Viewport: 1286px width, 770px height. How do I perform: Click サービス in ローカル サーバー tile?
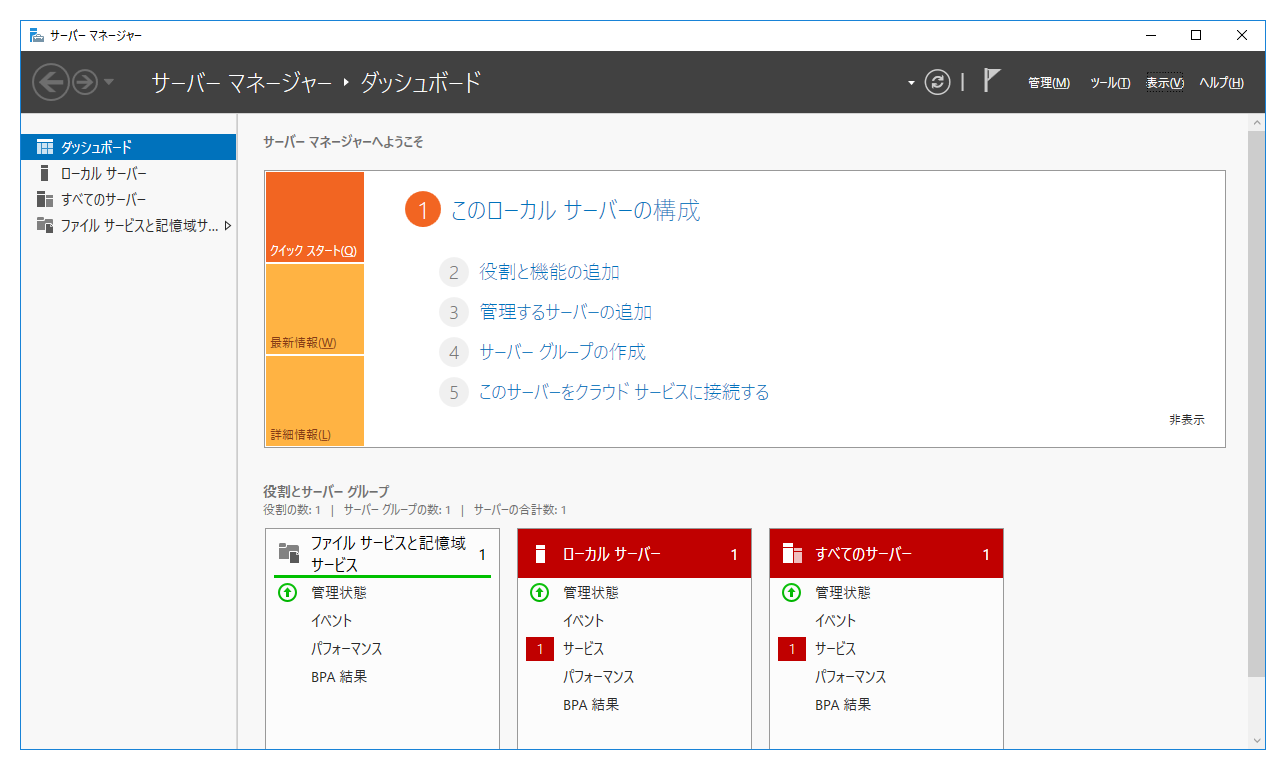point(584,649)
